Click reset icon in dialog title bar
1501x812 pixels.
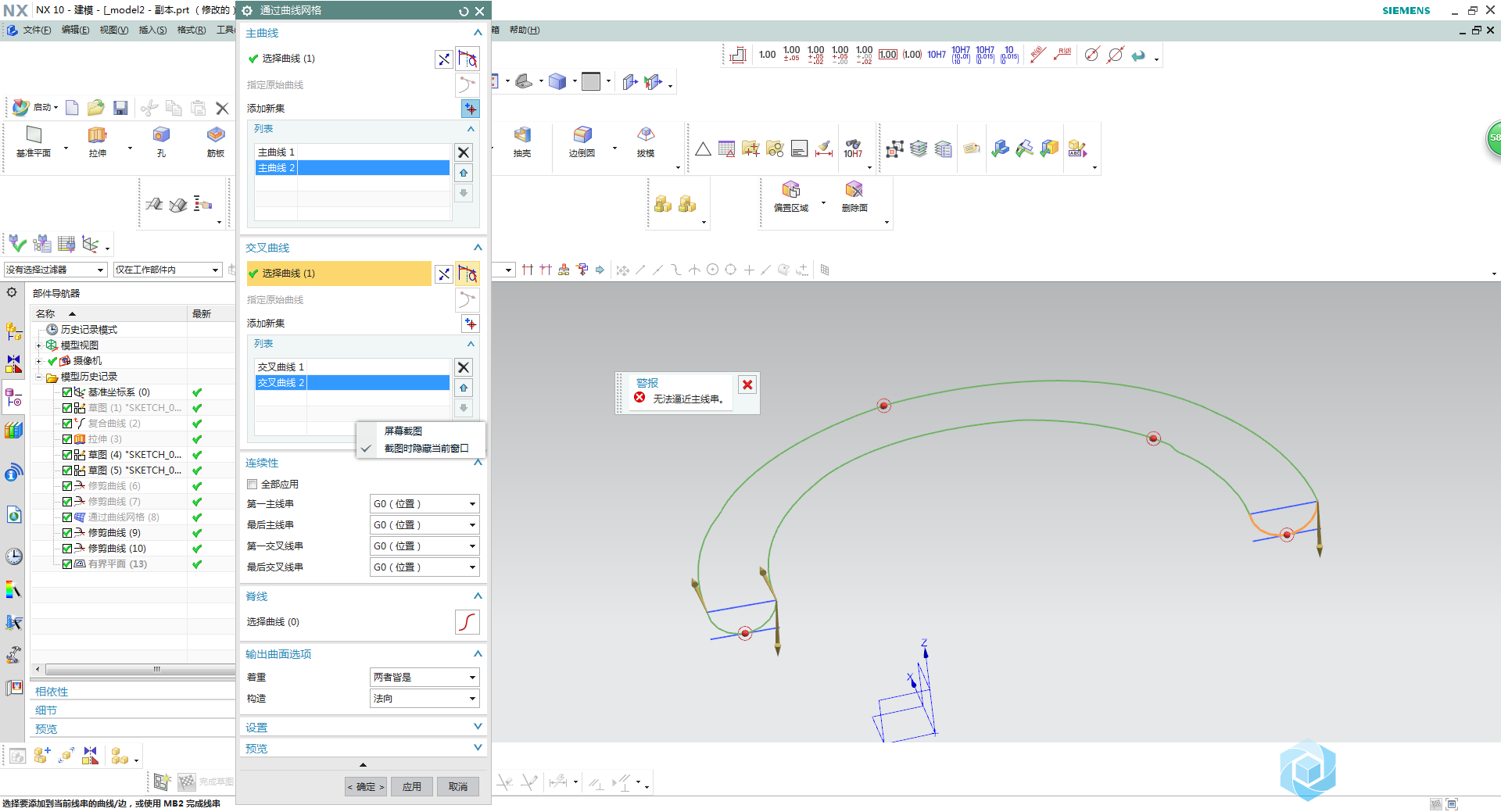click(464, 11)
